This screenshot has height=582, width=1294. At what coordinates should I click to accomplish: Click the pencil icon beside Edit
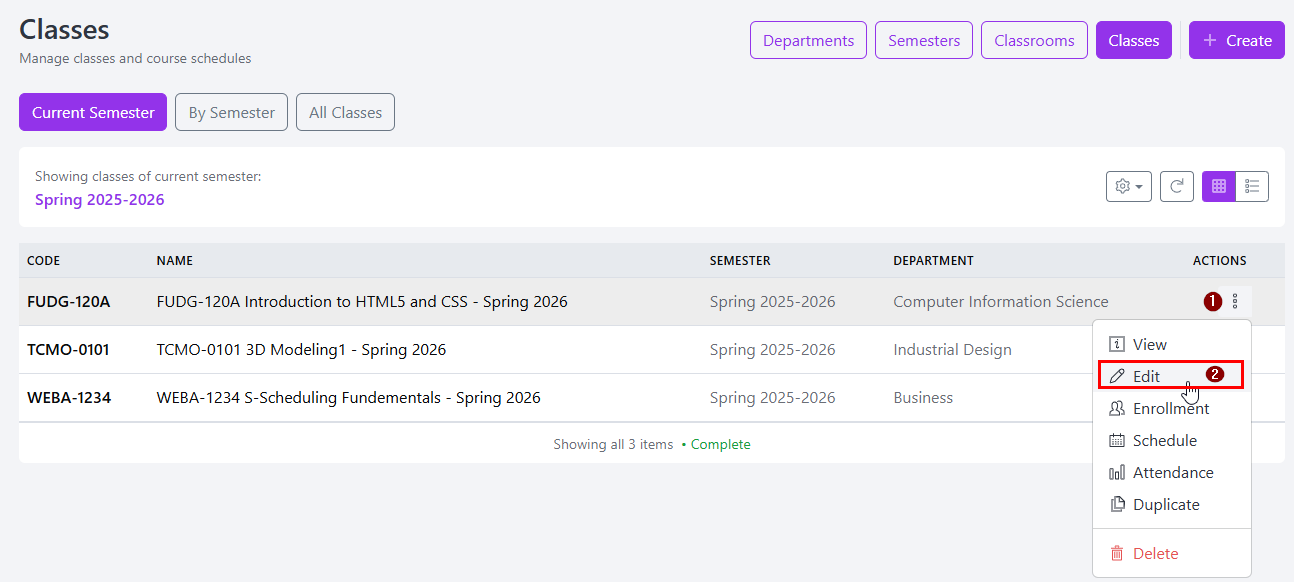coord(1118,376)
